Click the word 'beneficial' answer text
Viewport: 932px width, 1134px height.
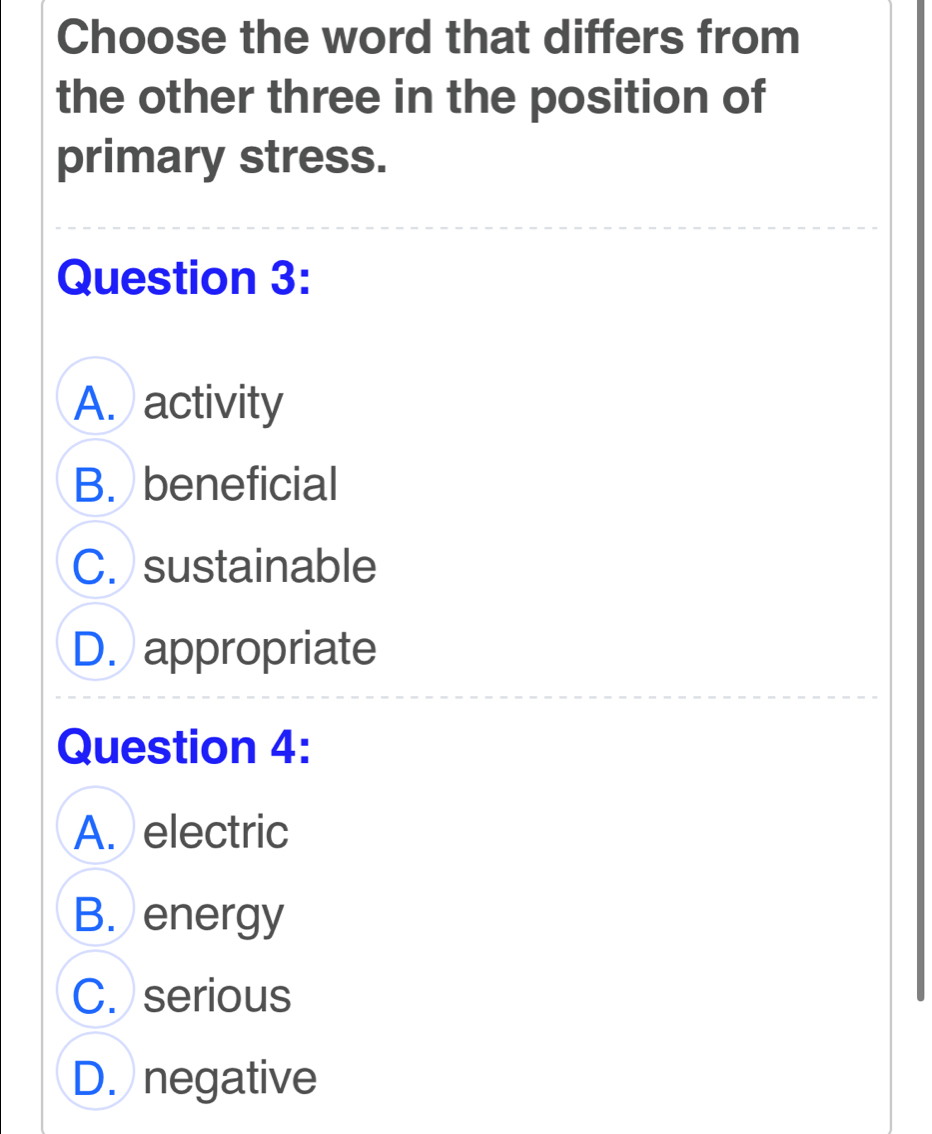[x=241, y=486]
